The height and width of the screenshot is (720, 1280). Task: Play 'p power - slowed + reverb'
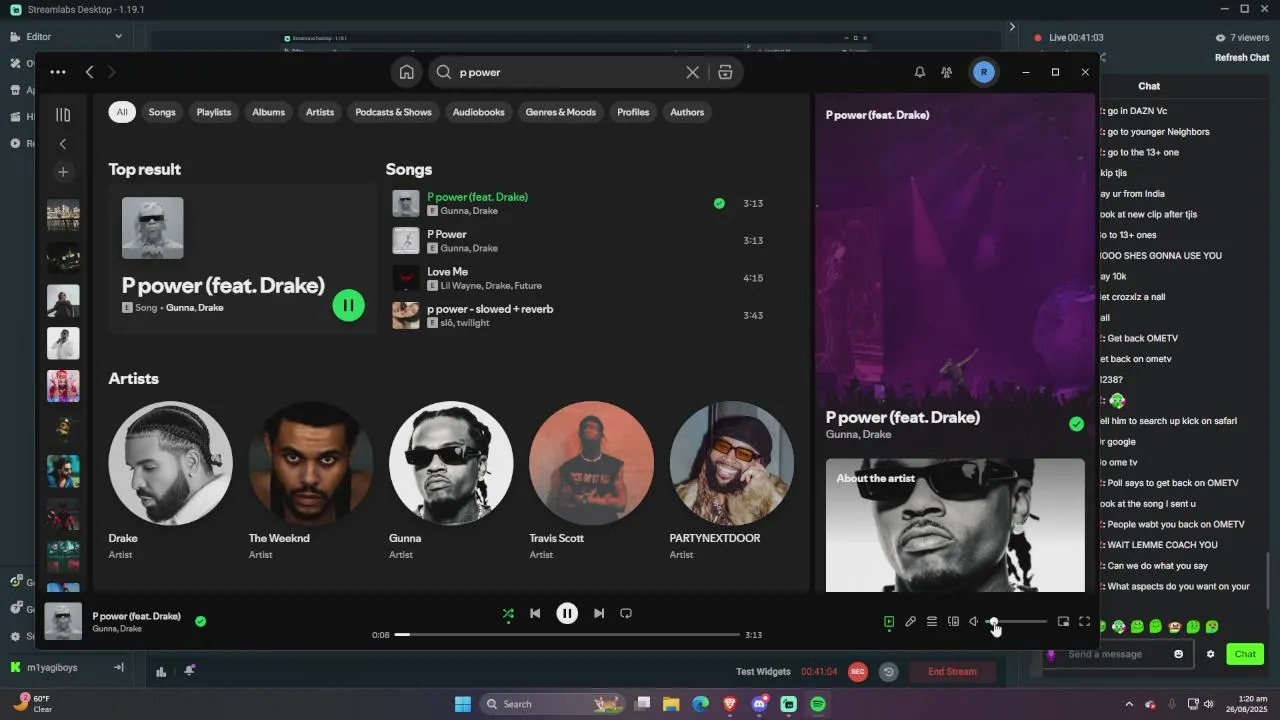[590, 315]
